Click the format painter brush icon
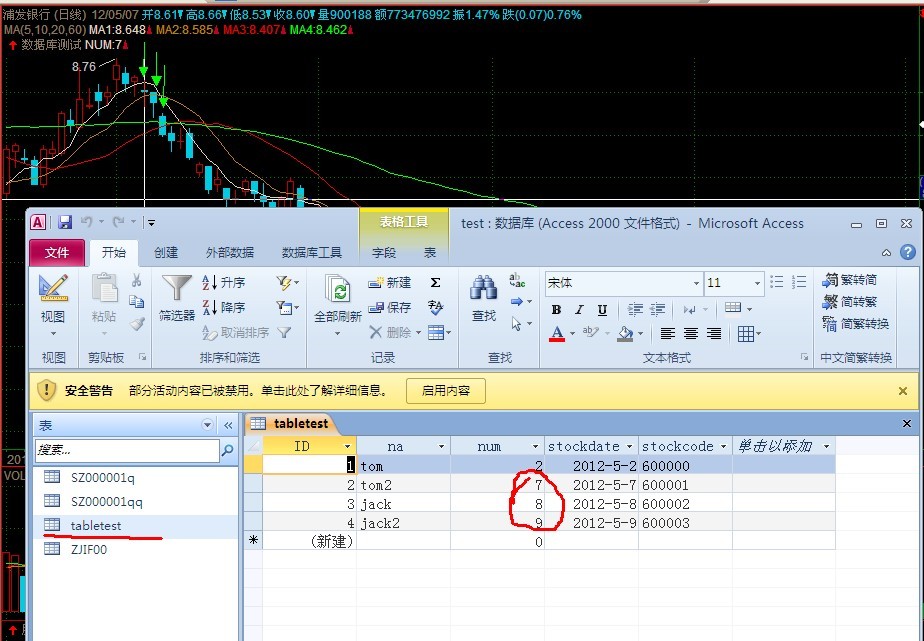 click(x=137, y=323)
